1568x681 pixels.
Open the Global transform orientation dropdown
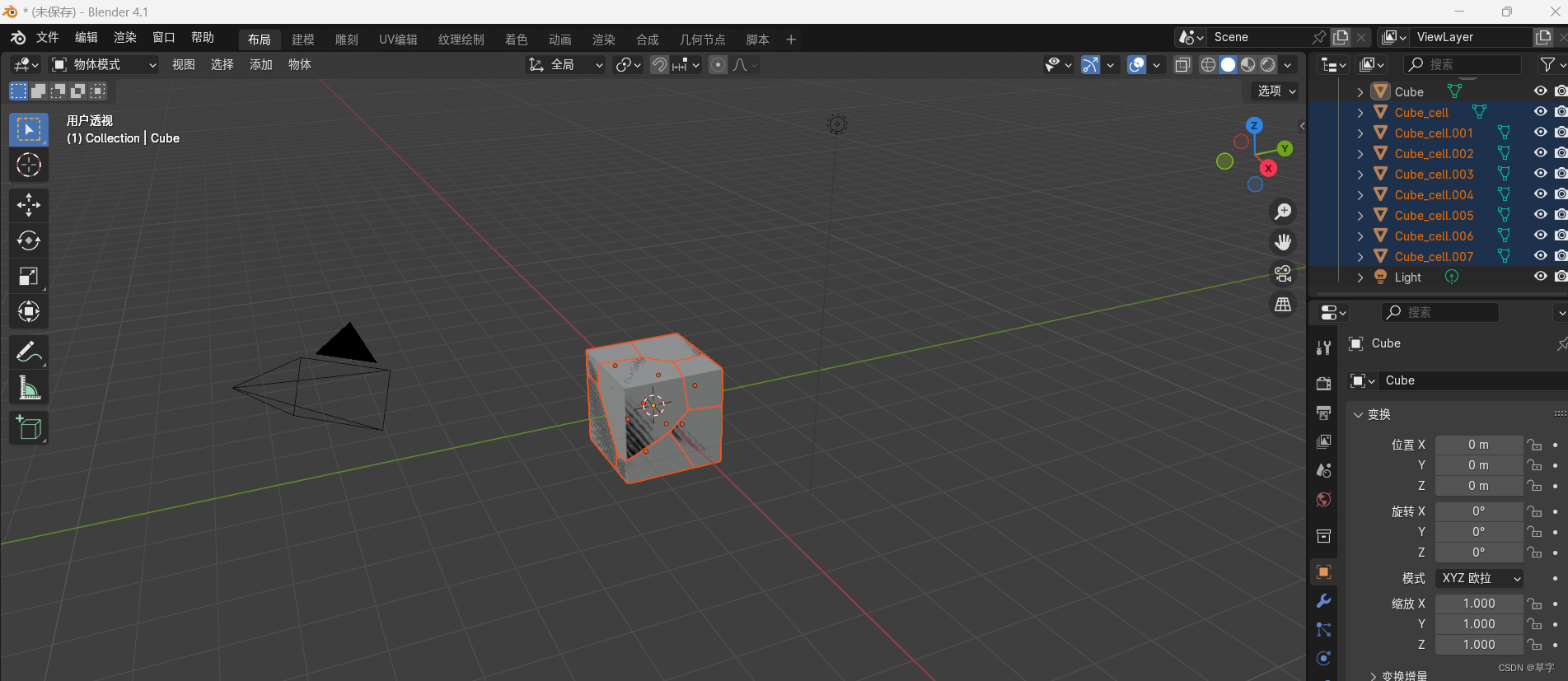tap(565, 64)
